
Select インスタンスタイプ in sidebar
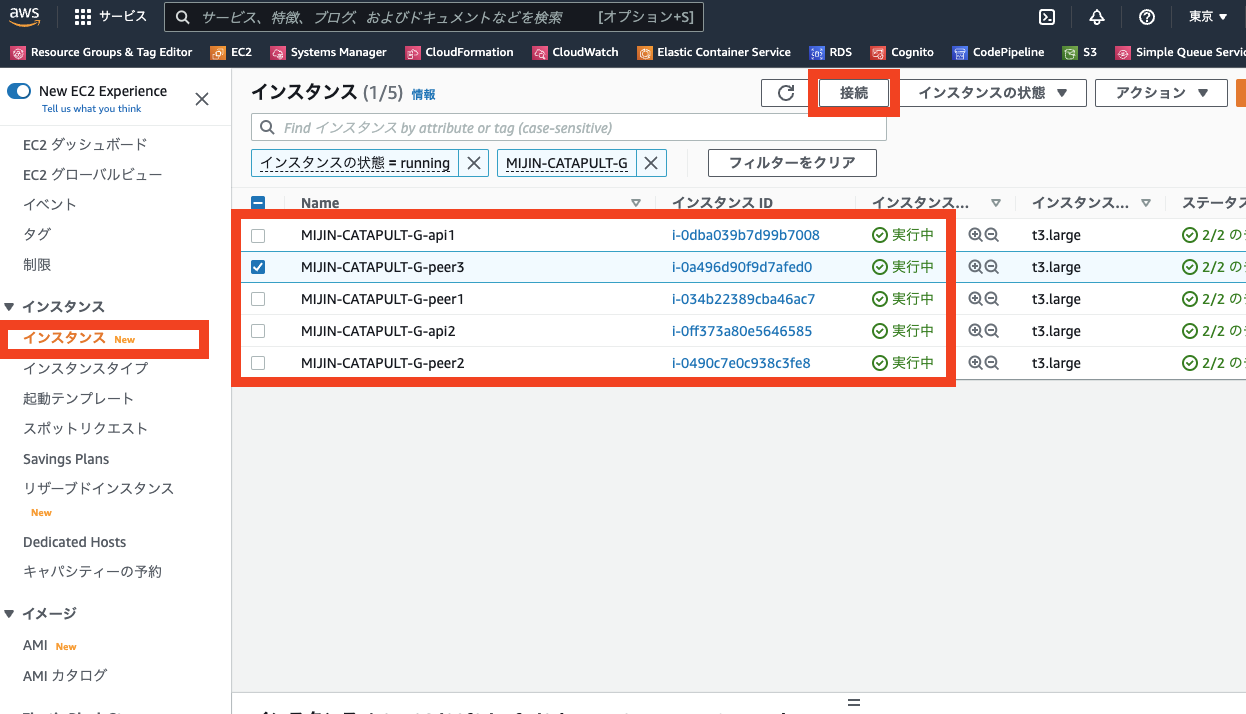[85, 369]
